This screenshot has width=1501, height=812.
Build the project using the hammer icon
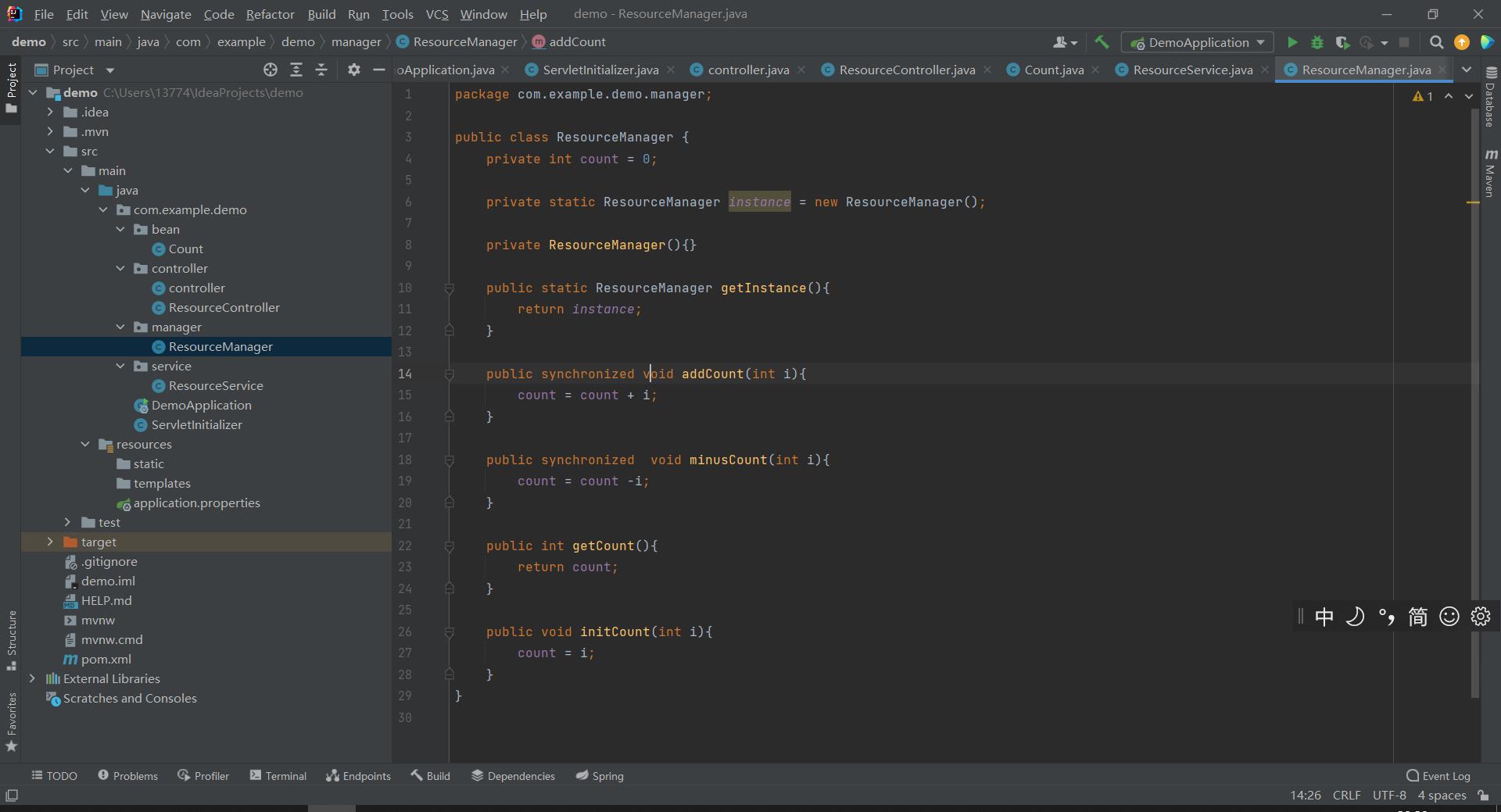tap(1102, 42)
